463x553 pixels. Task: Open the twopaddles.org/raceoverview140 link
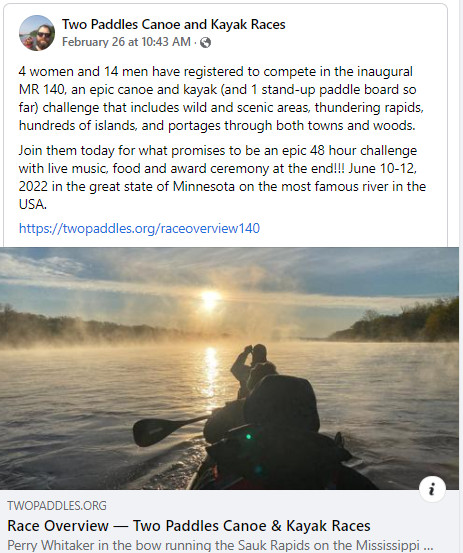[139, 229]
